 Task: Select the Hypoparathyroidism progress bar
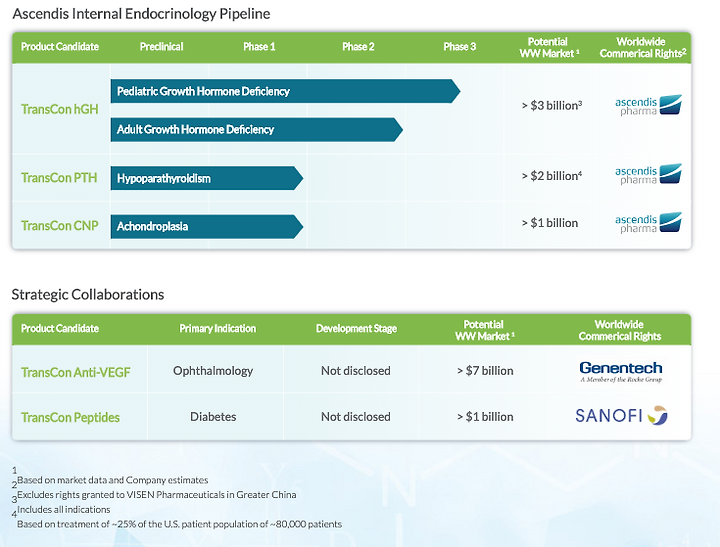[x=207, y=178]
